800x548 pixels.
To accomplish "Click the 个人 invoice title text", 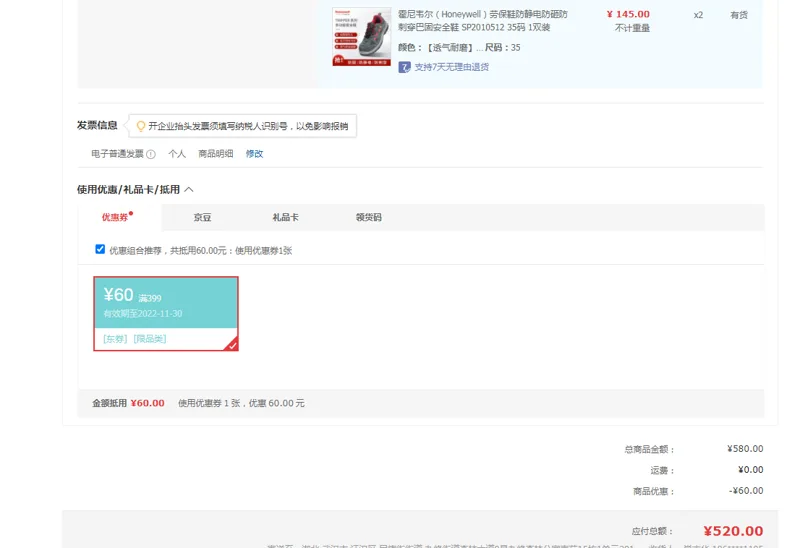I will (x=177, y=154).
